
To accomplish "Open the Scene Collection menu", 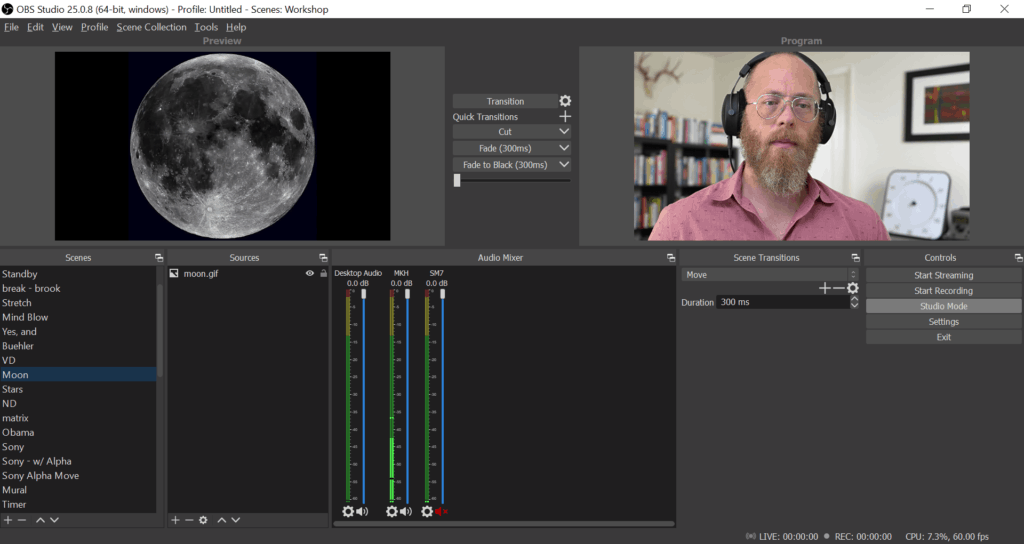I will pos(151,27).
